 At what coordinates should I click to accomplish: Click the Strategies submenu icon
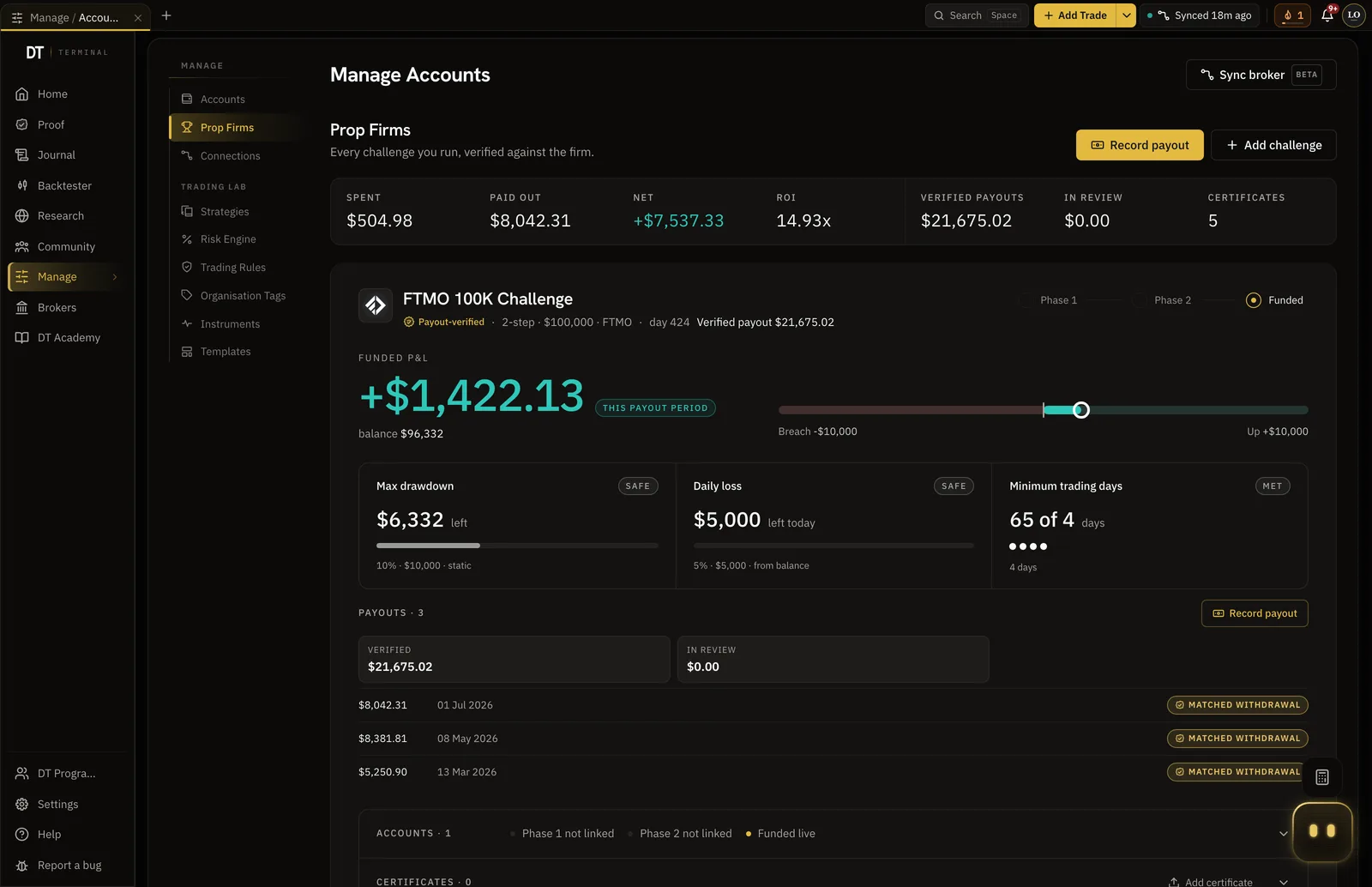tap(187, 211)
